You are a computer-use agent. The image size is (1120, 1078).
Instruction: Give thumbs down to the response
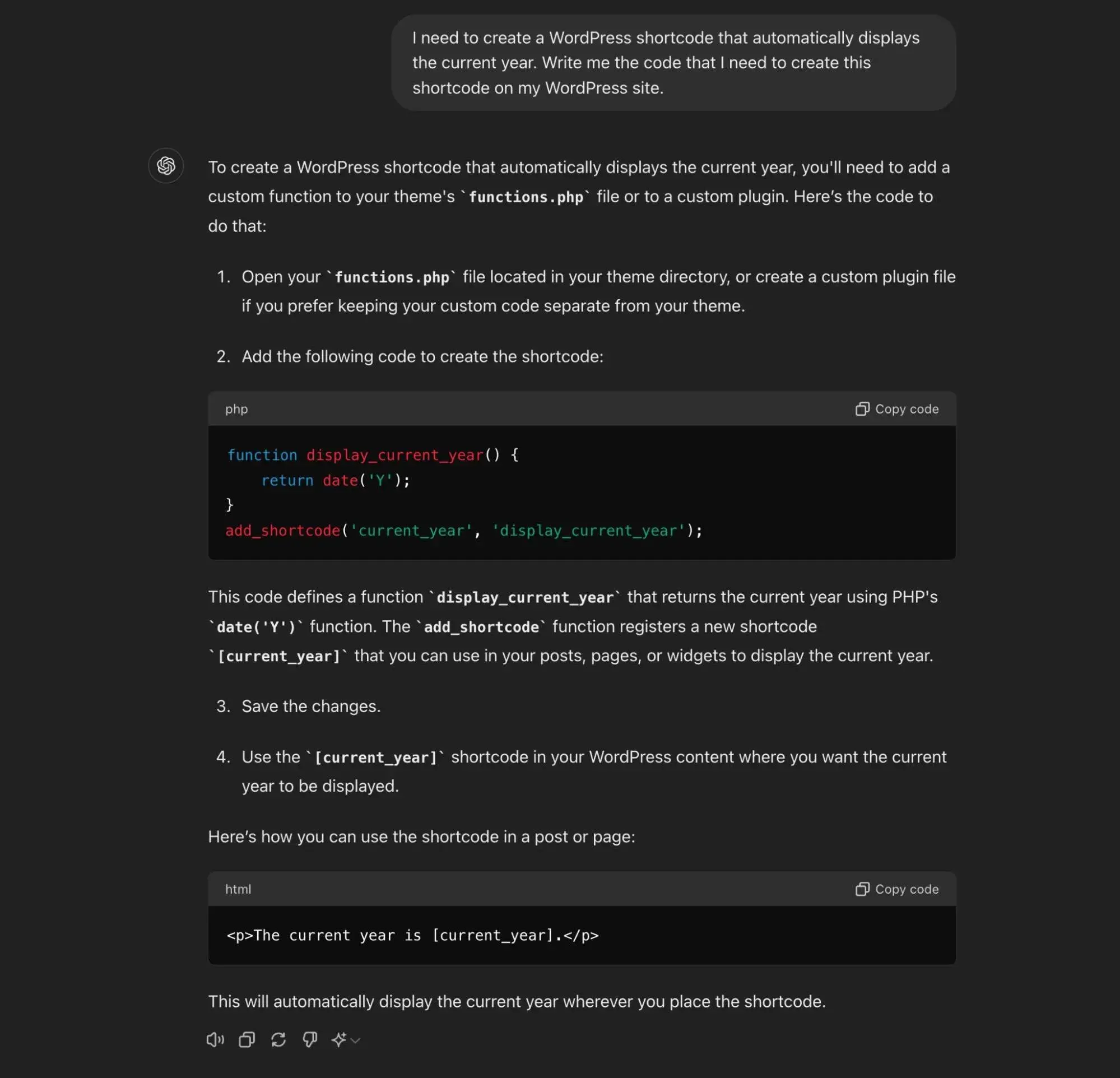pos(310,1040)
